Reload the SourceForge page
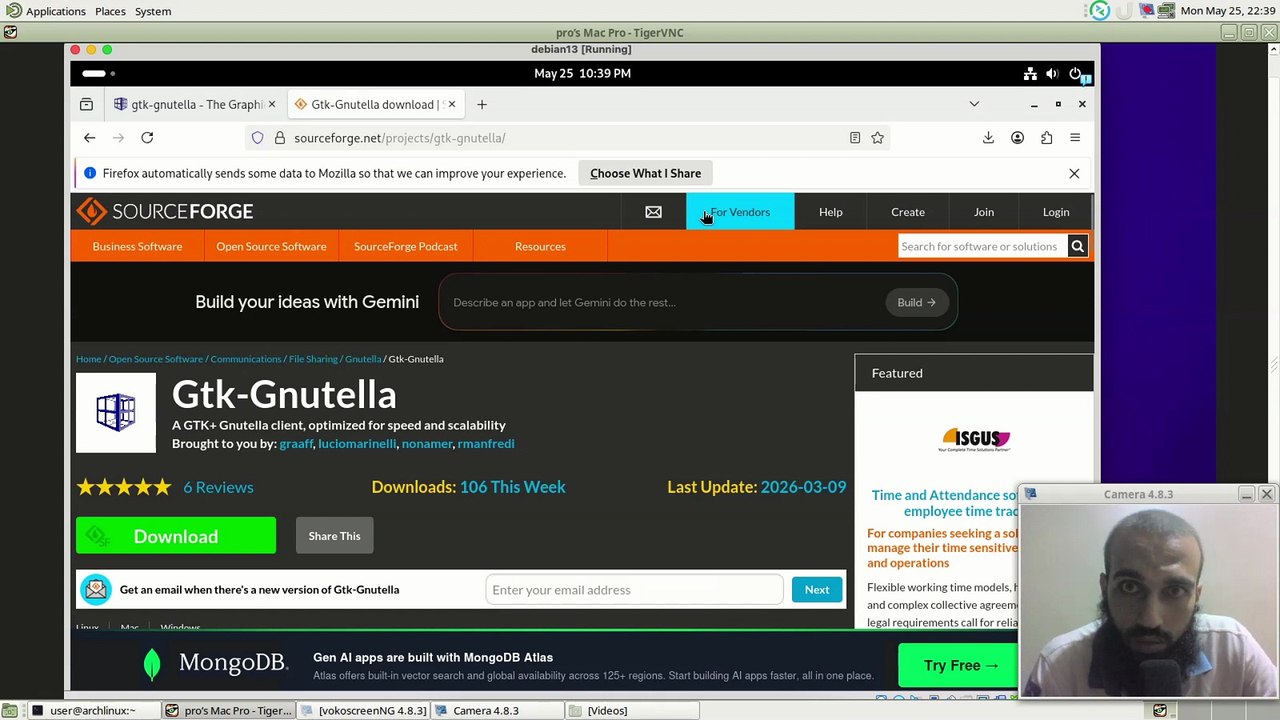This screenshot has width=1280, height=720. [147, 138]
